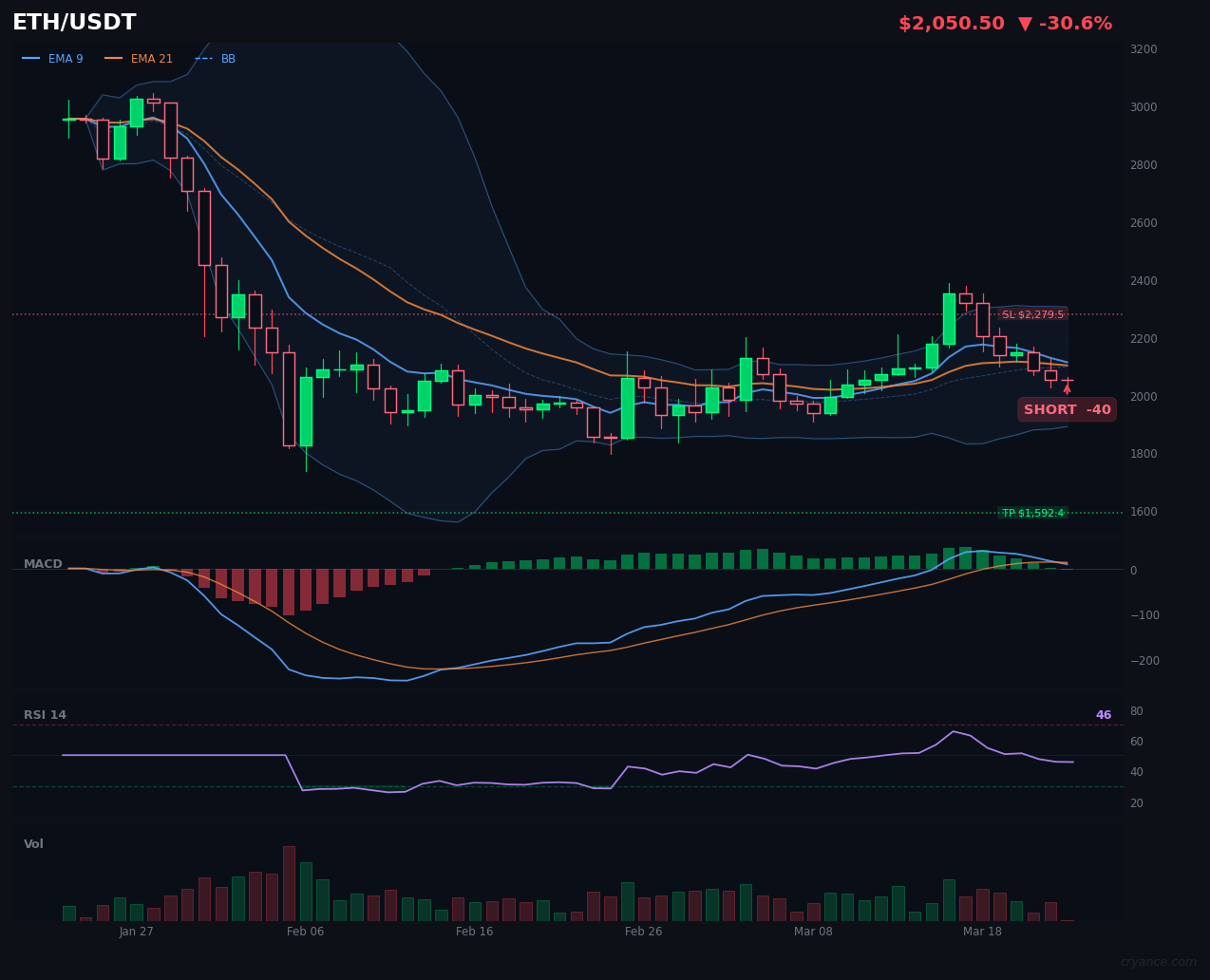Toggle the EMA 21 legend label
1210x980 pixels.
click(152, 59)
